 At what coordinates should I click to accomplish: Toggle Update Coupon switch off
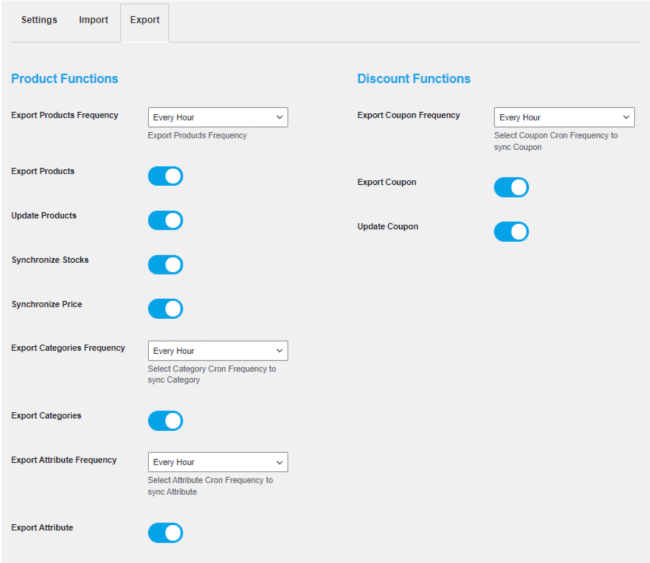pyautogui.click(x=511, y=231)
